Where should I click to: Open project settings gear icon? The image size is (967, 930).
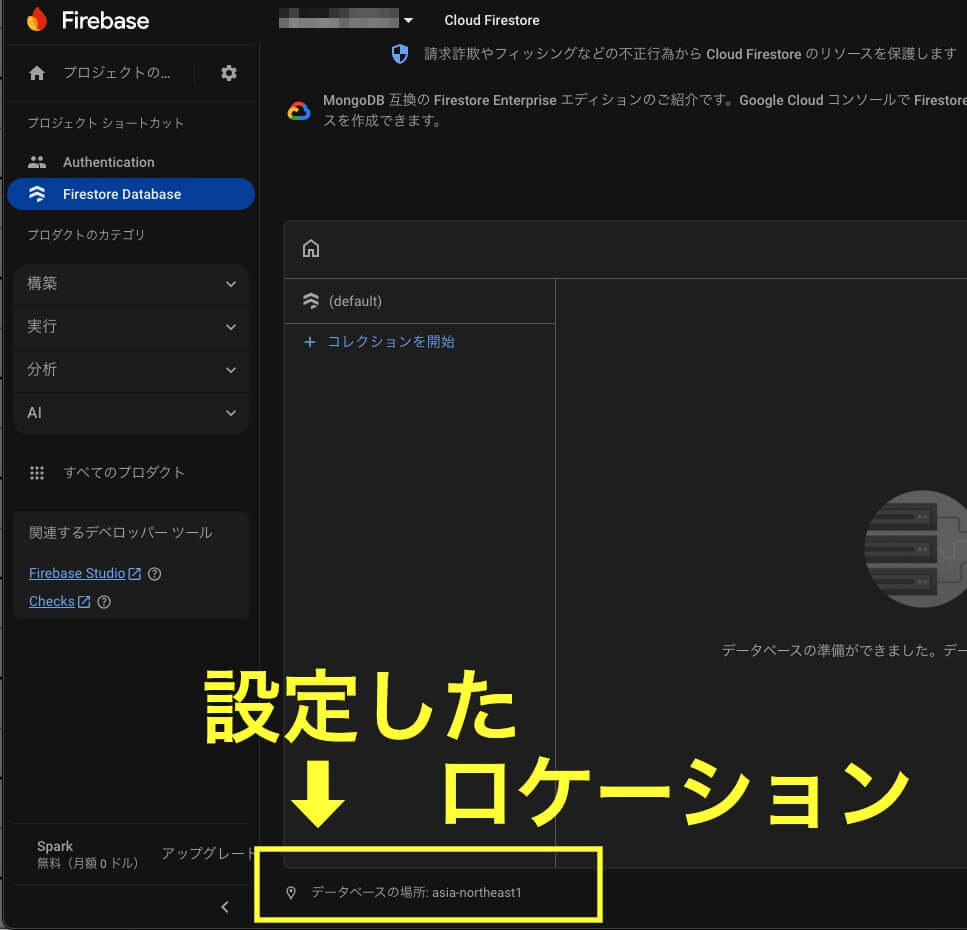229,73
